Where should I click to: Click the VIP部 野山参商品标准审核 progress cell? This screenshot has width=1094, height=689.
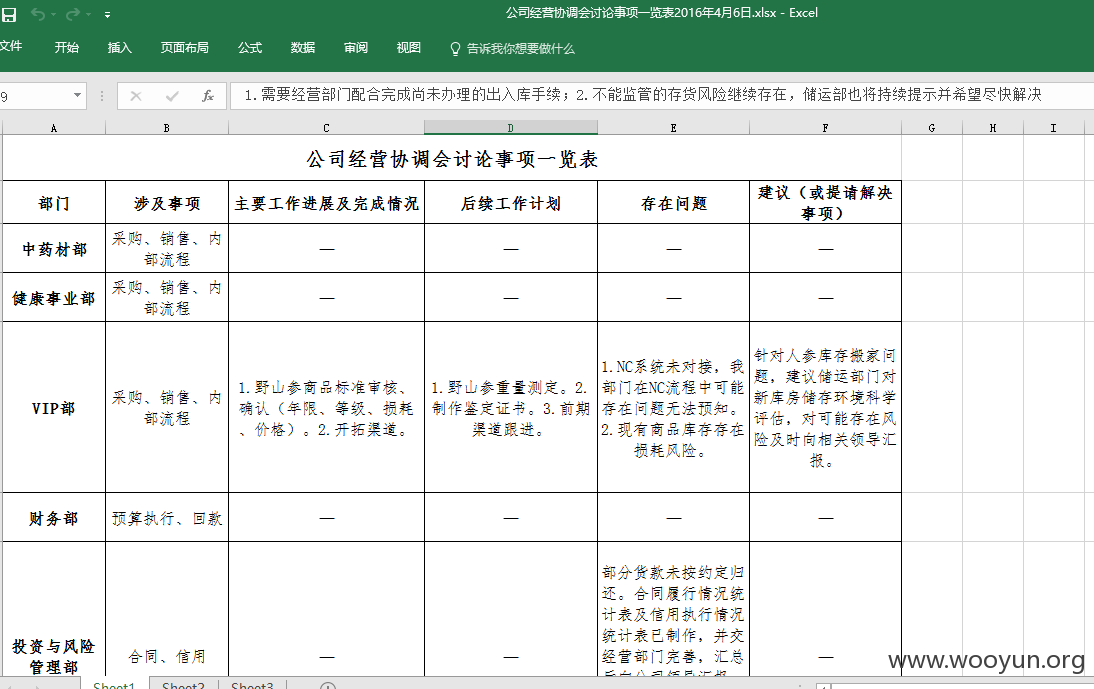click(326, 408)
